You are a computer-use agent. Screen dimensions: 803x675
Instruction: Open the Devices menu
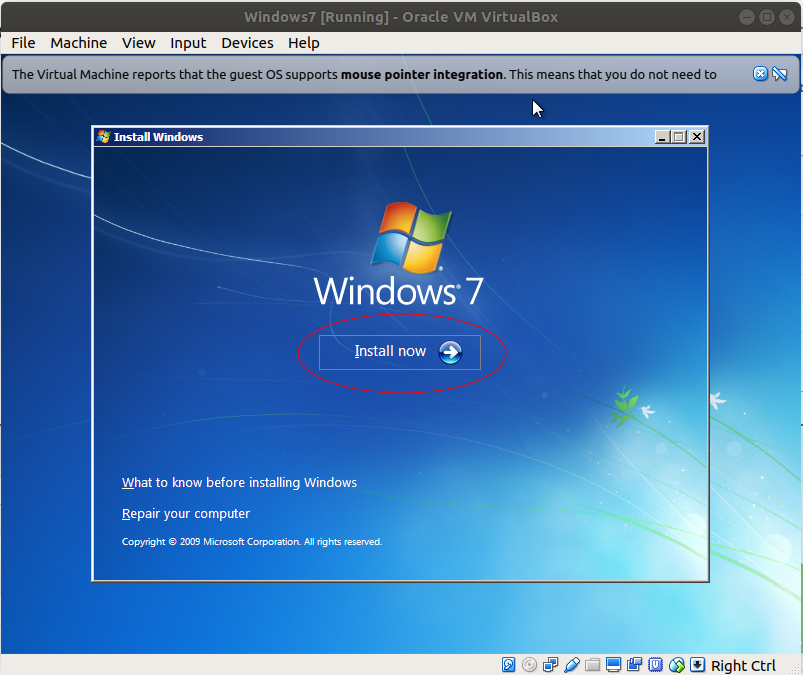point(247,43)
